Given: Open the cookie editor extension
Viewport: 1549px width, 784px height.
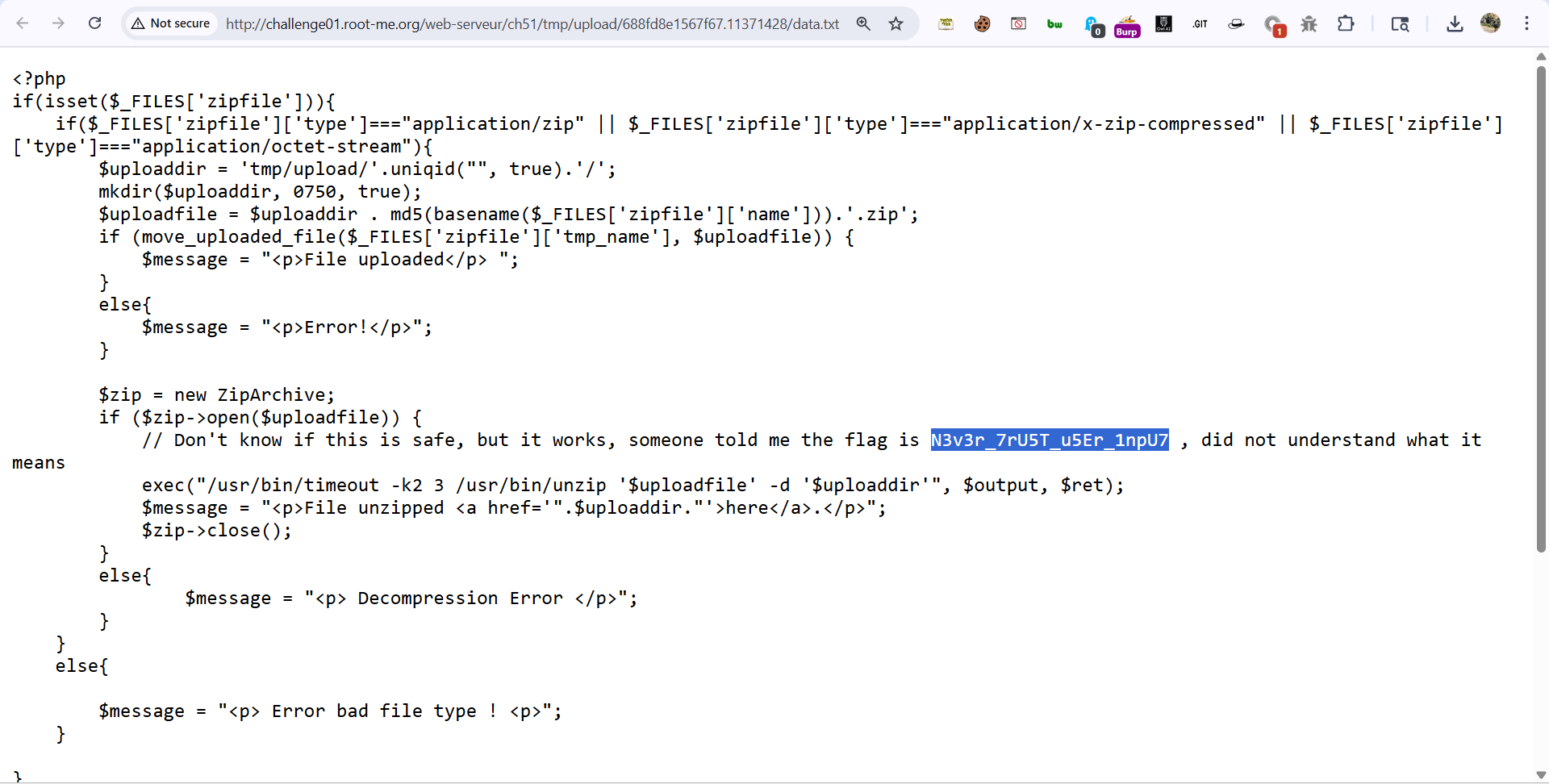Looking at the screenshot, I should 982,24.
